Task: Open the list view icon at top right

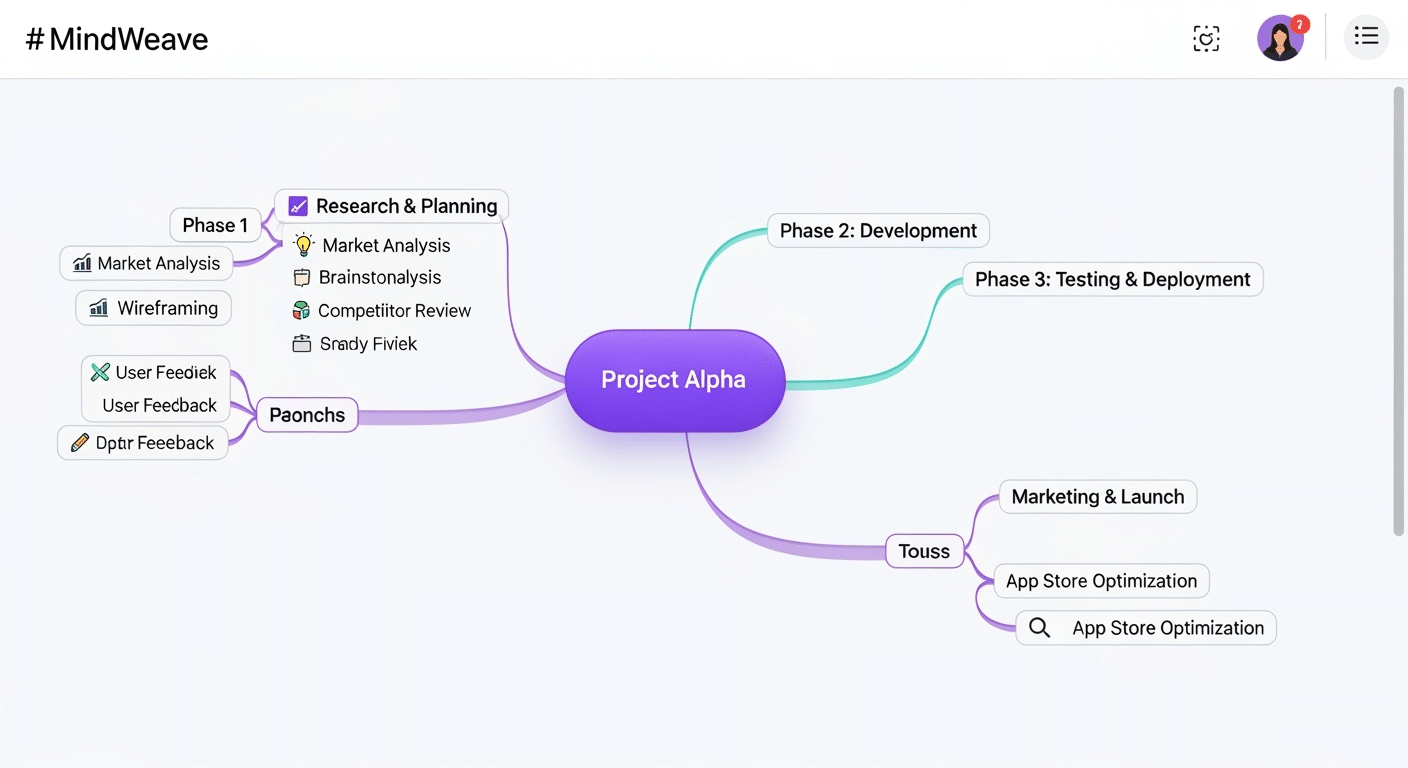Action: tap(1366, 35)
